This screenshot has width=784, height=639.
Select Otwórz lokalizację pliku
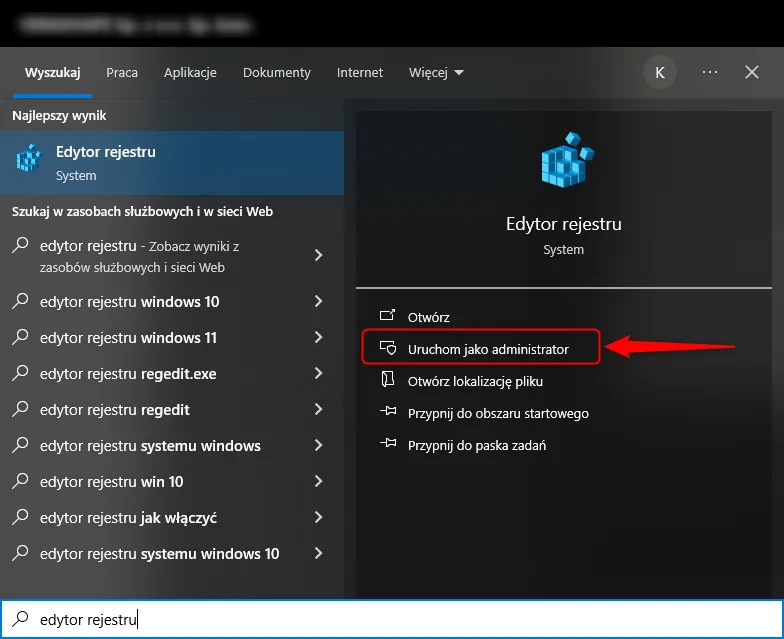[475, 382]
